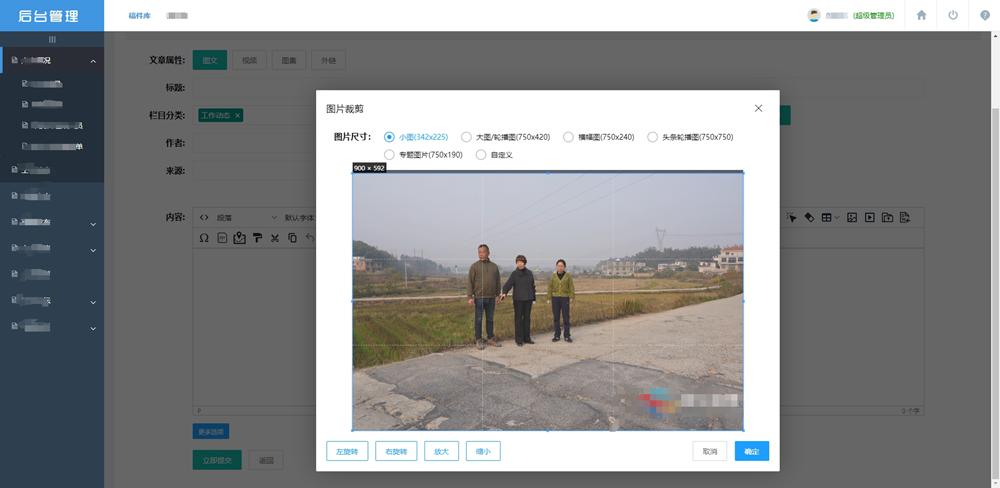Viewport: 1000px width, 488px height.
Task: Collapse the first expanded sidebar menu
Action: [93, 61]
